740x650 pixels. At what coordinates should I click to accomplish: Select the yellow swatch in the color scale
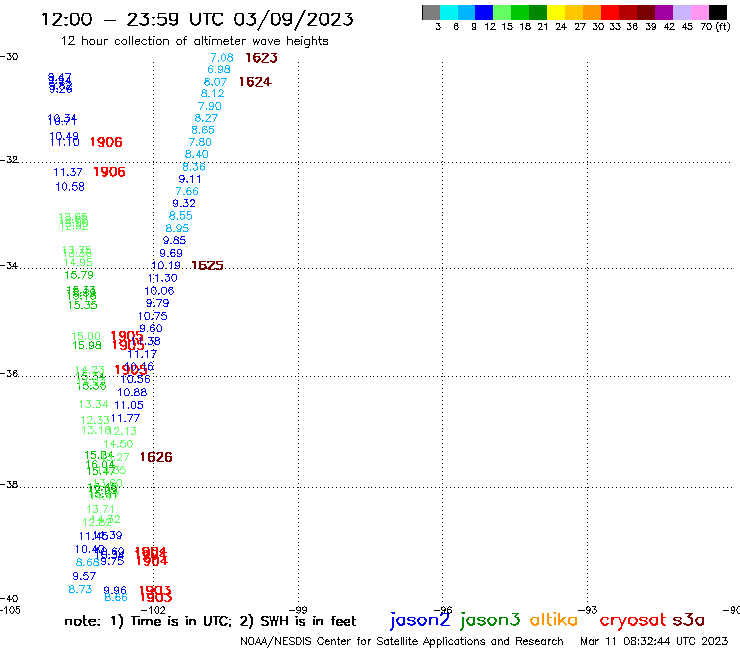(x=556, y=12)
